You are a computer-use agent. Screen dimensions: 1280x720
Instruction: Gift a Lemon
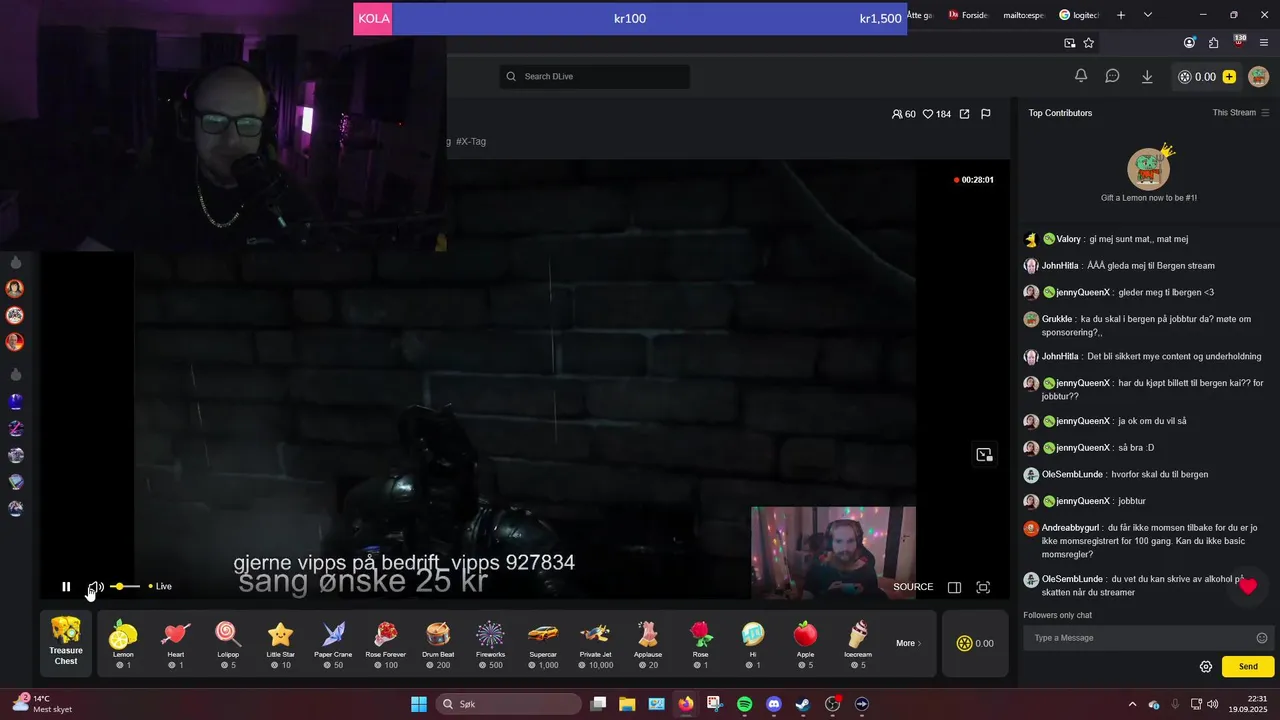point(123,644)
